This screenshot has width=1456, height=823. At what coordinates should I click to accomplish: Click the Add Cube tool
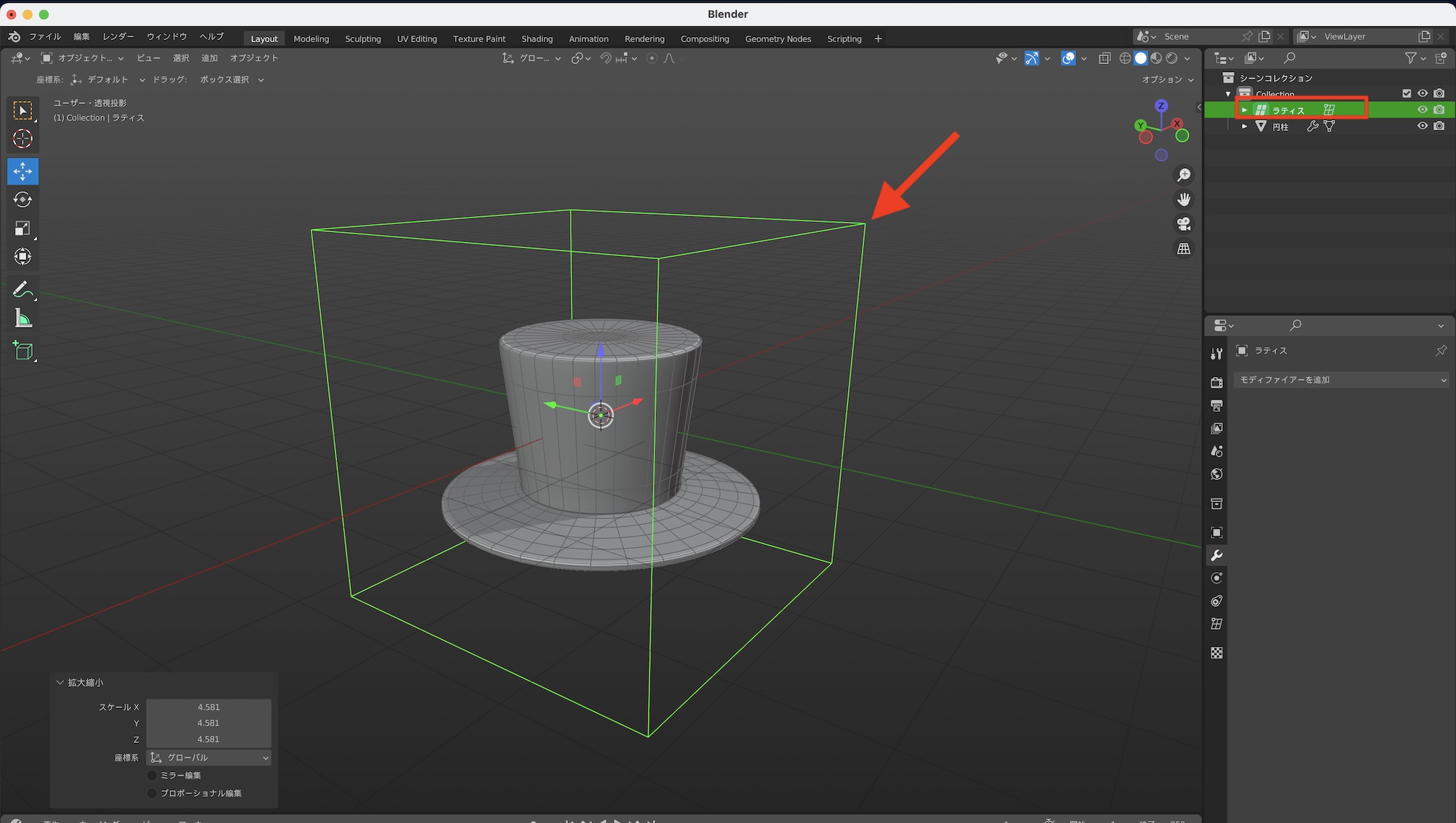(23, 351)
